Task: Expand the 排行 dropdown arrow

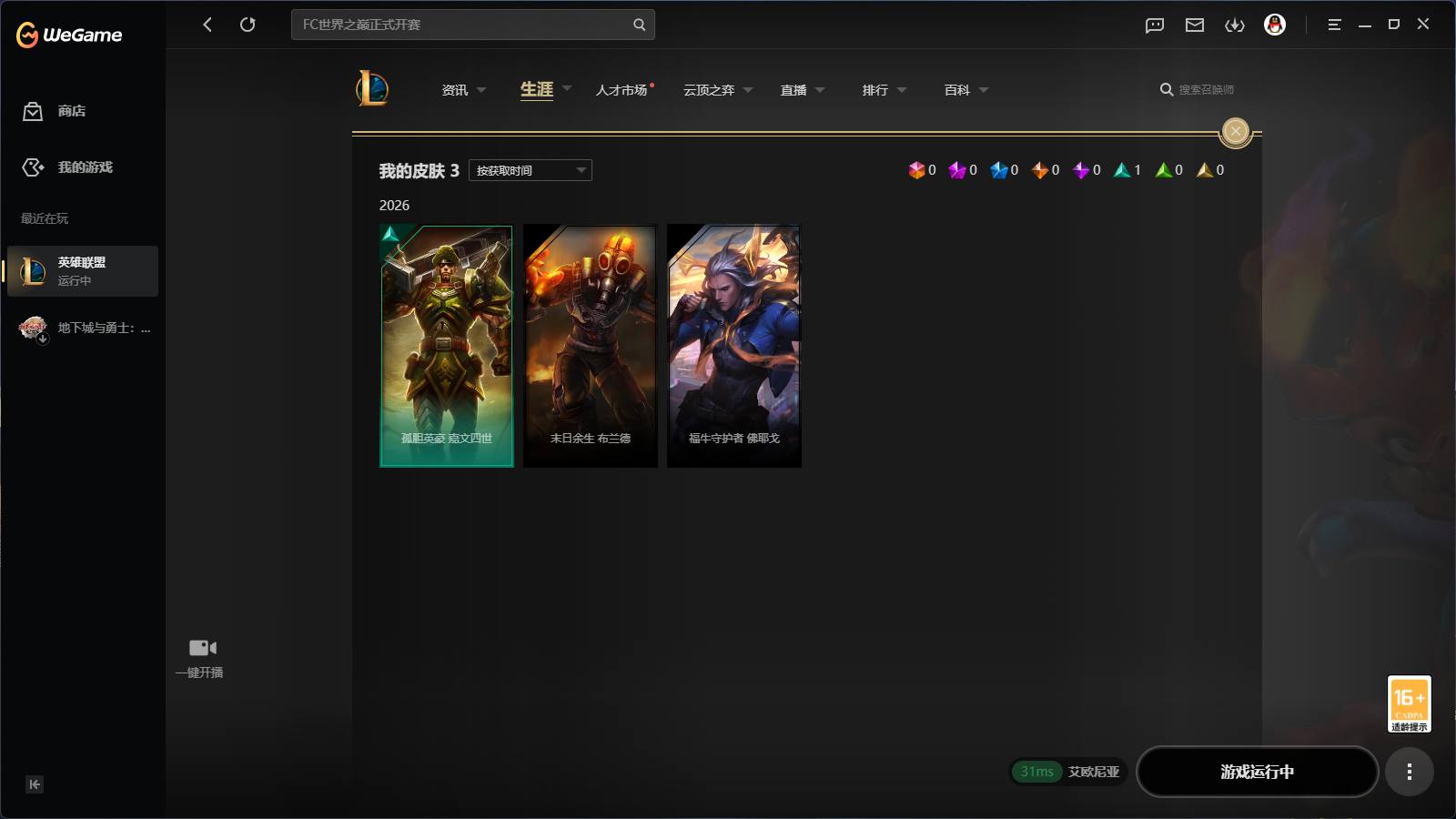Action: 902,90
